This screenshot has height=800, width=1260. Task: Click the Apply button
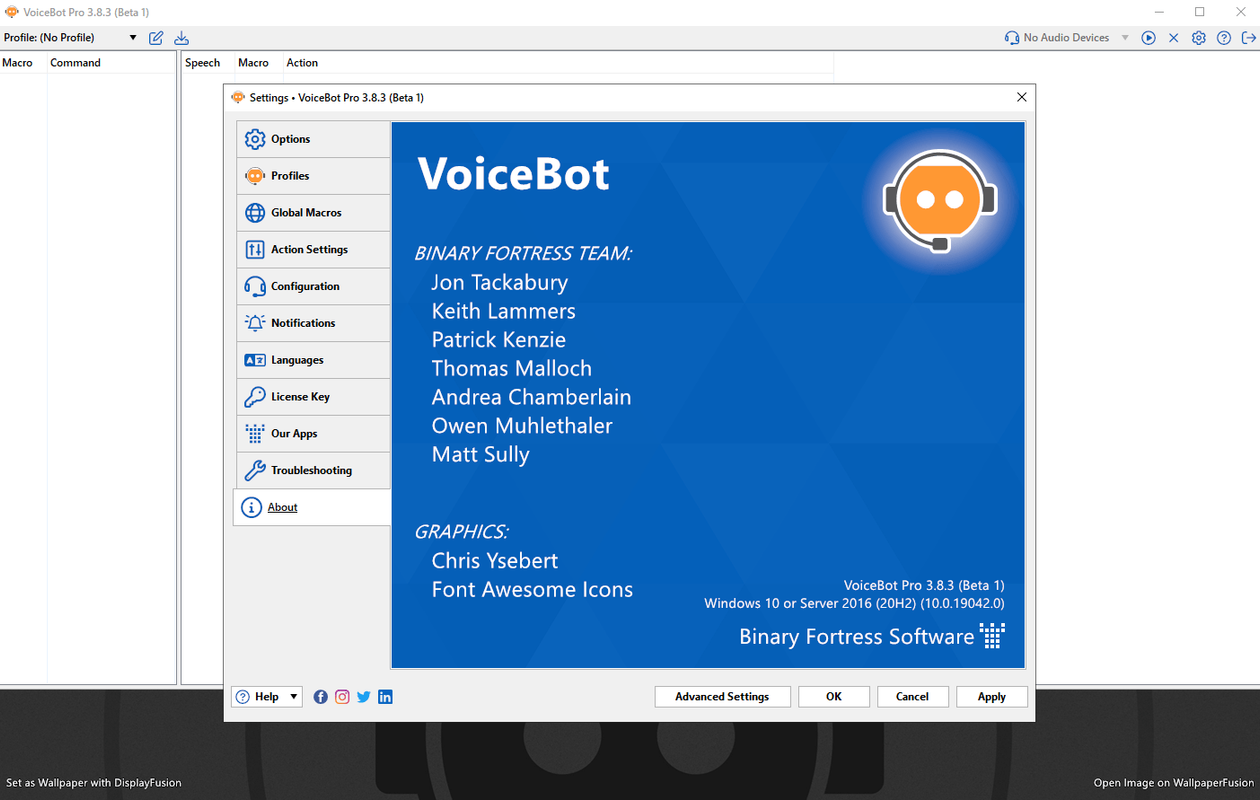tap(991, 697)
